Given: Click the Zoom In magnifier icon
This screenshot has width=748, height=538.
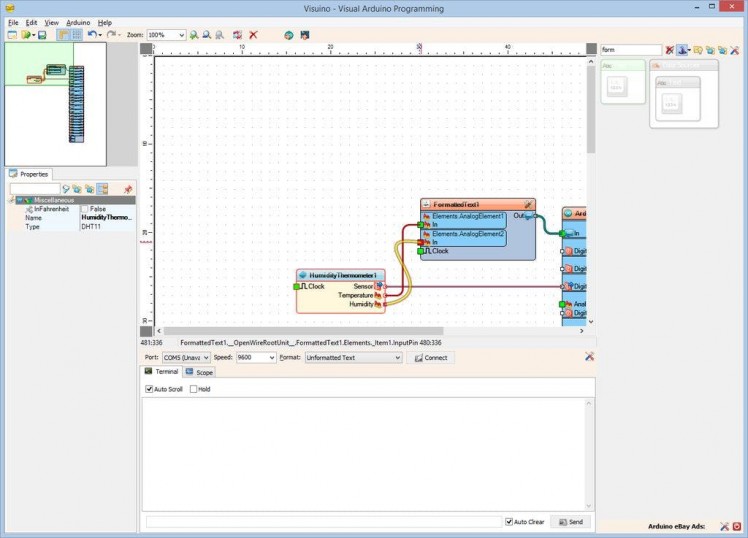Looking at the screenshot, I should coord(193,35).
